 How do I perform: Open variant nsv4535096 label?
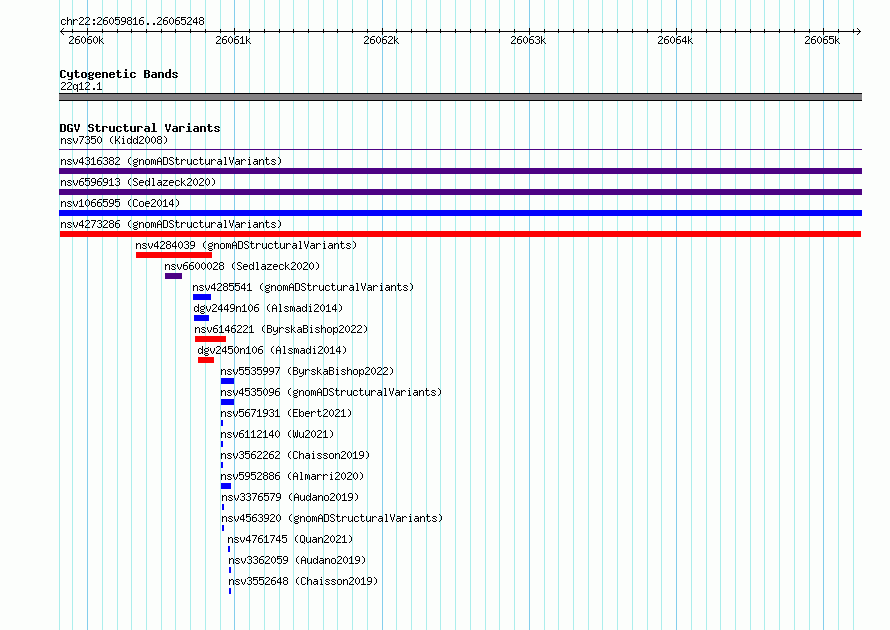coord(331,392)
